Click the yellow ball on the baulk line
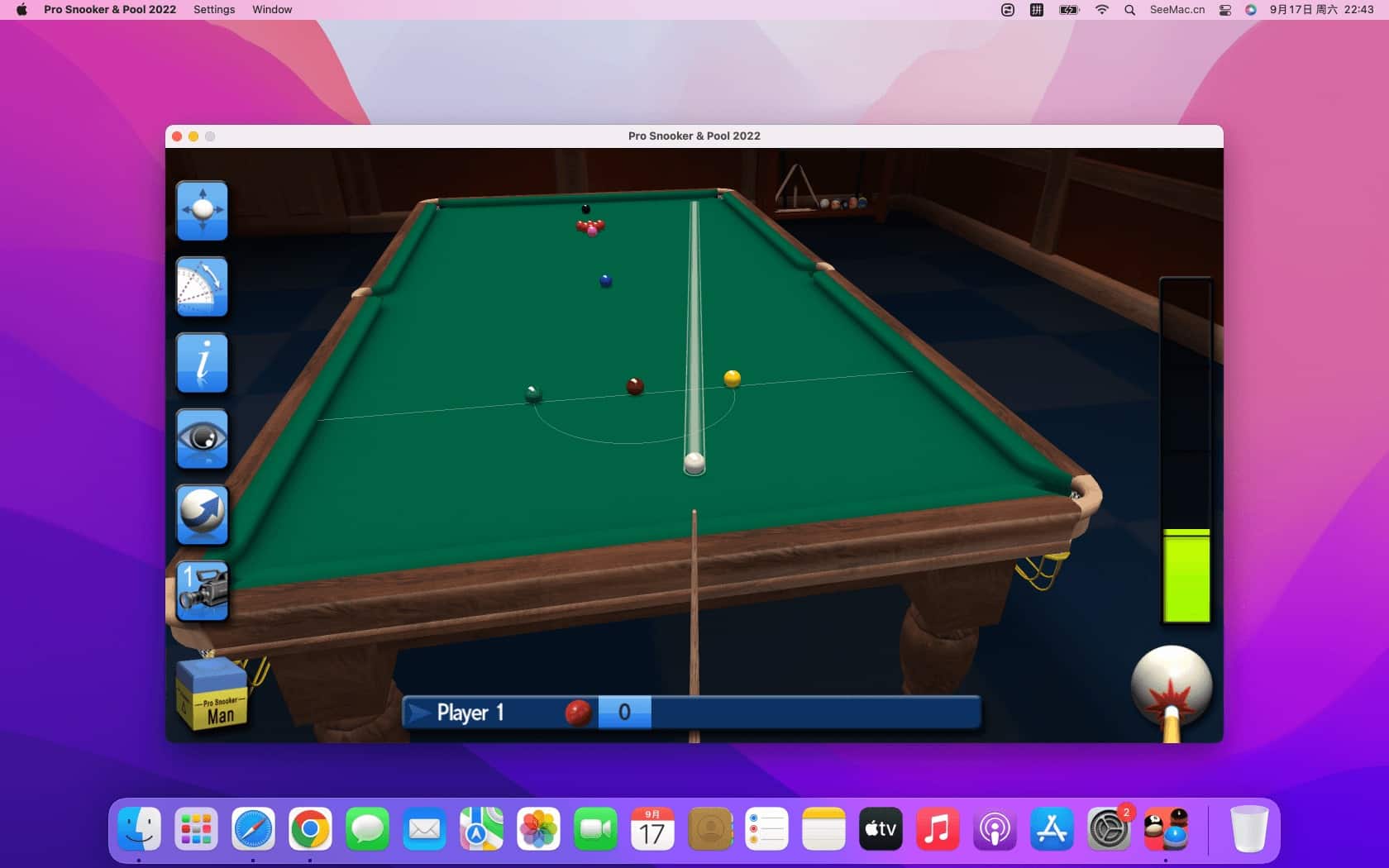The image size is (1389, 868). coord(732,379)
